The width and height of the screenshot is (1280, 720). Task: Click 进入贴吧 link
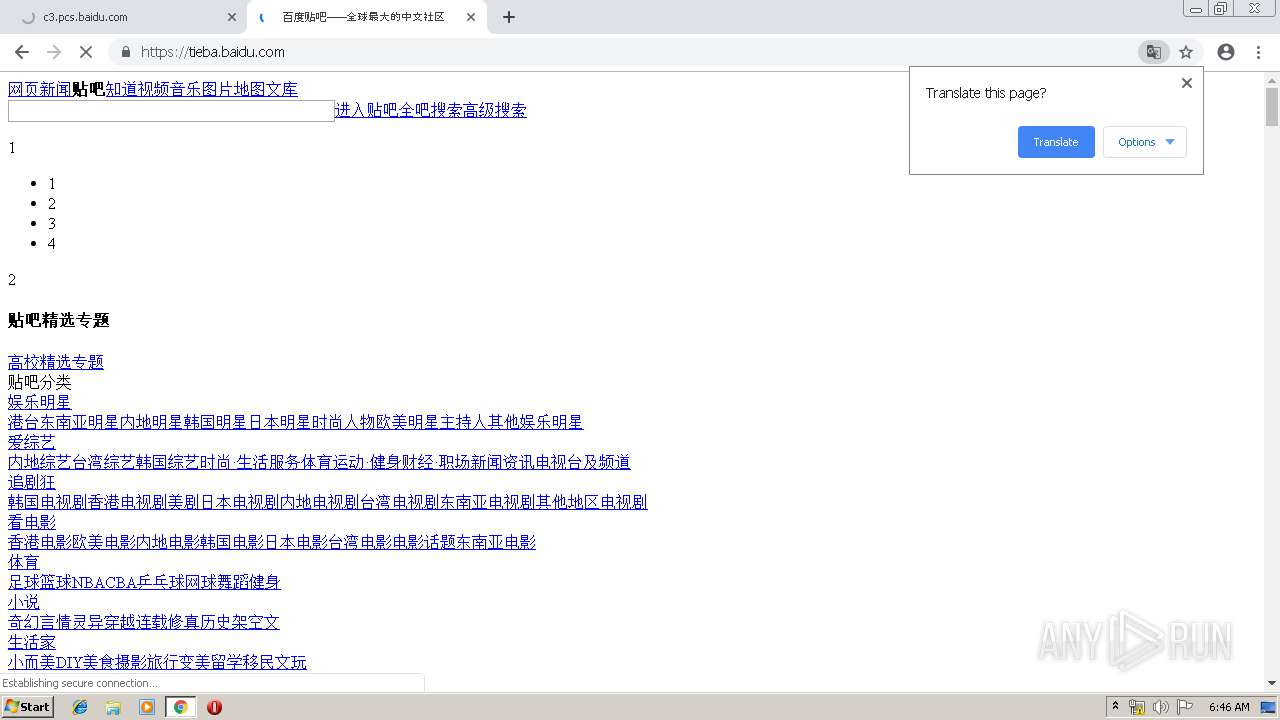coord(366,110)
